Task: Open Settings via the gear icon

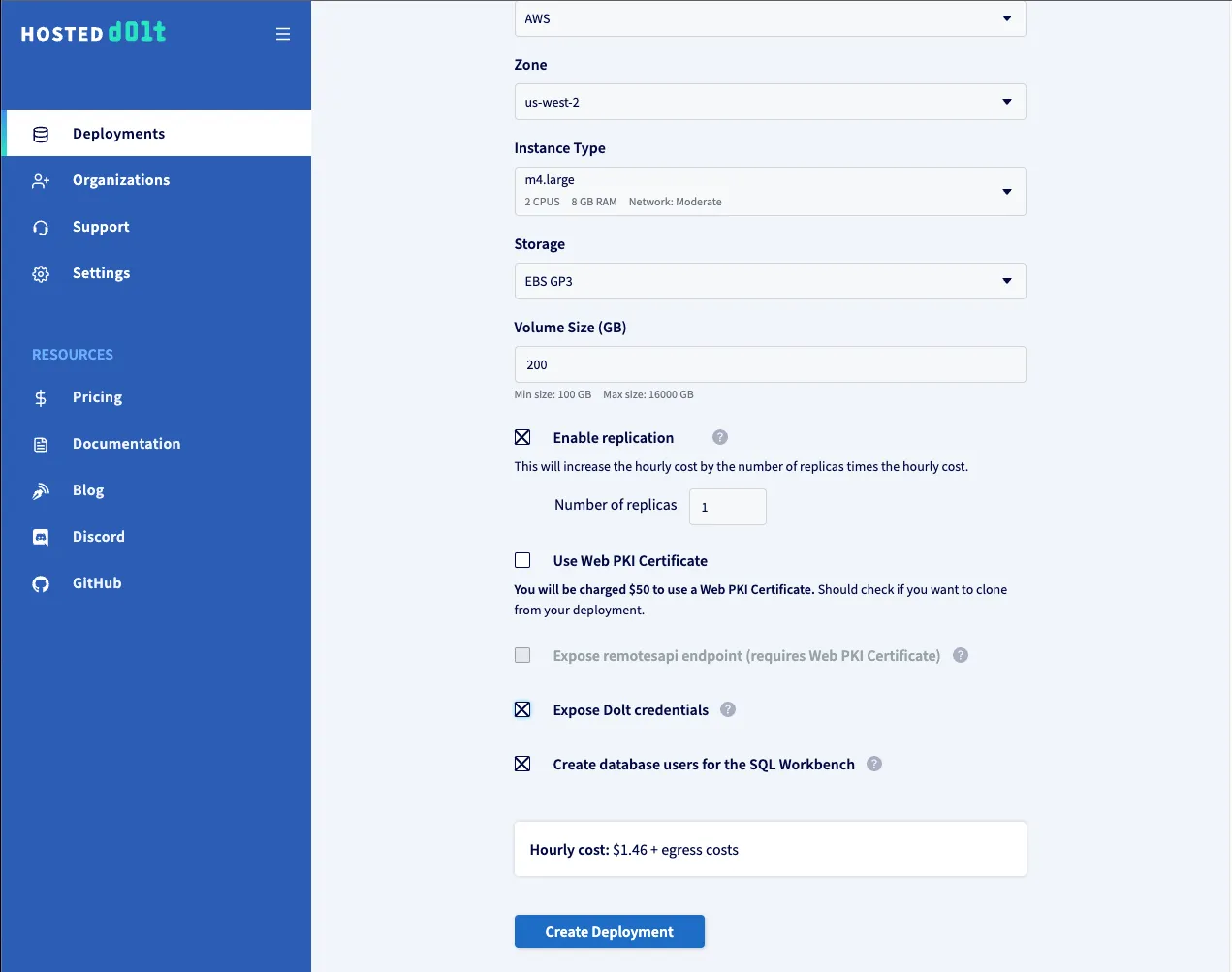Action: (x=40, y=273)
